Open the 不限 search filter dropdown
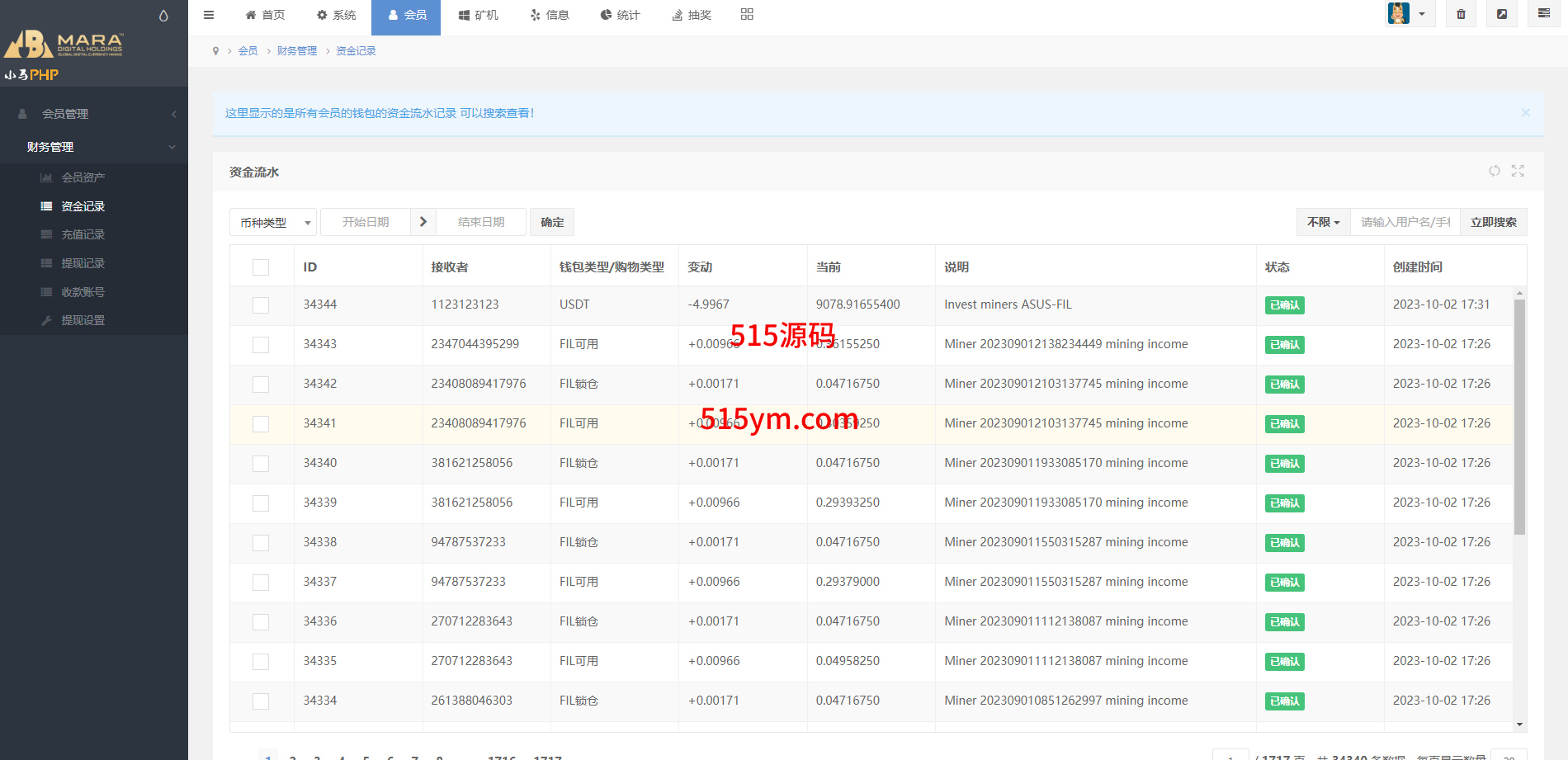Viewport: 1568px width, 760px height. tap(1323, 223)
